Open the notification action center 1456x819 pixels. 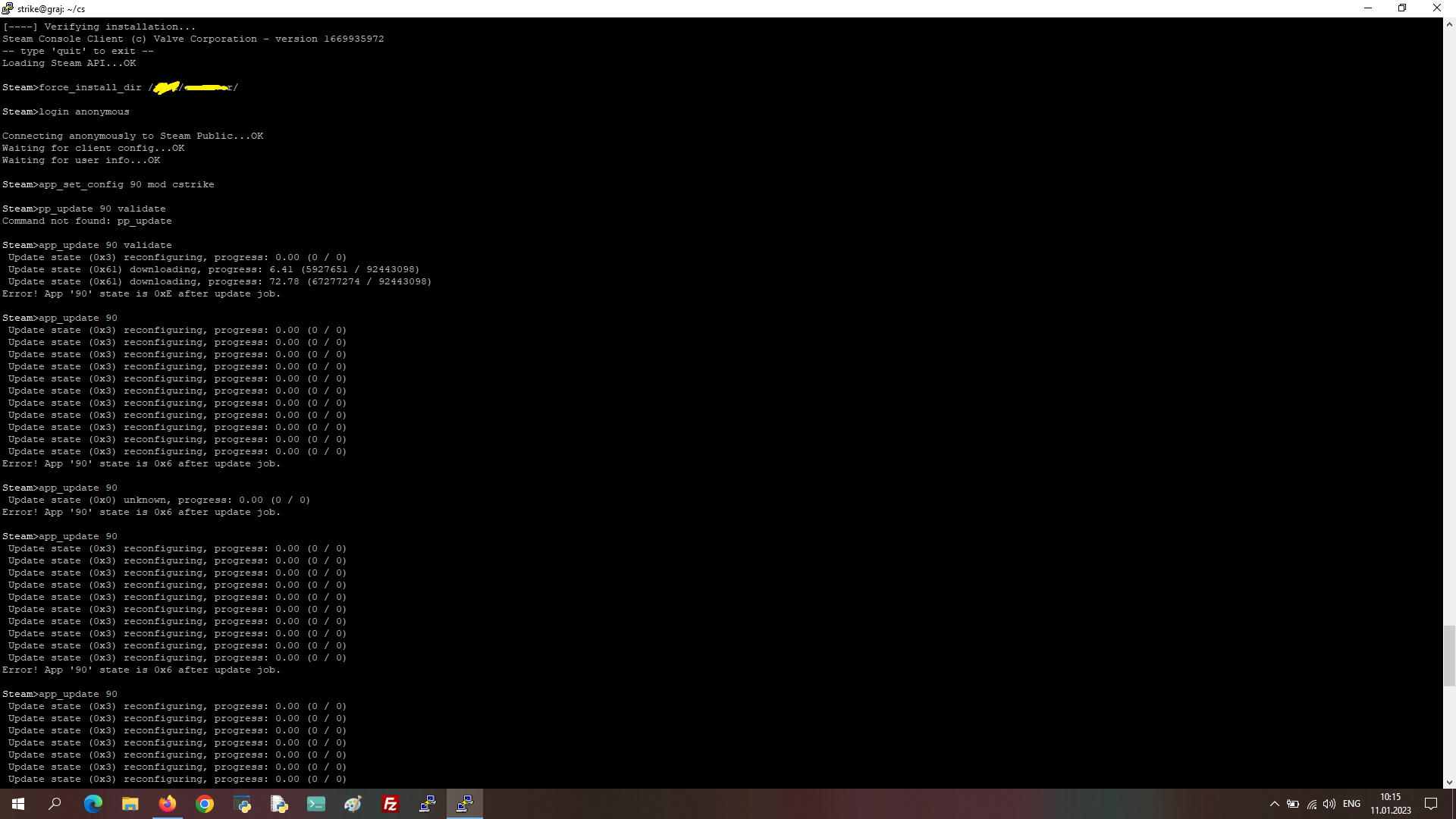tap(1431, 804)
